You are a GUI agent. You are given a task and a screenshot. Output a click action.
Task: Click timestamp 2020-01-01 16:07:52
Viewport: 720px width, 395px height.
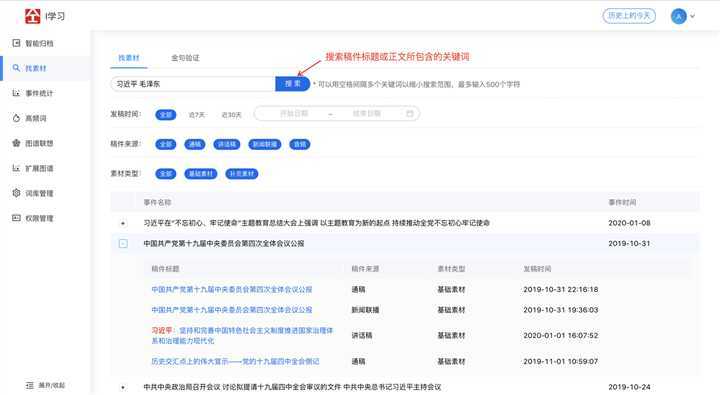(561, 335)
